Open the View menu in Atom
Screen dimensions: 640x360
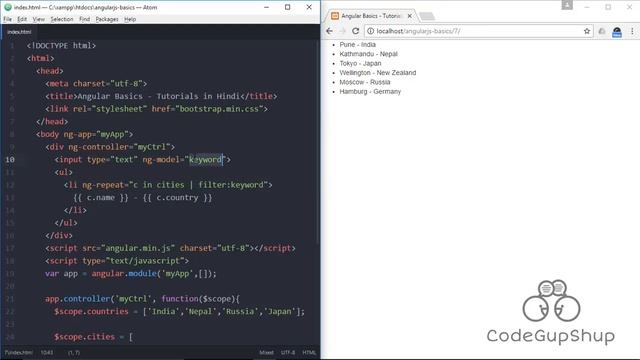39,19
